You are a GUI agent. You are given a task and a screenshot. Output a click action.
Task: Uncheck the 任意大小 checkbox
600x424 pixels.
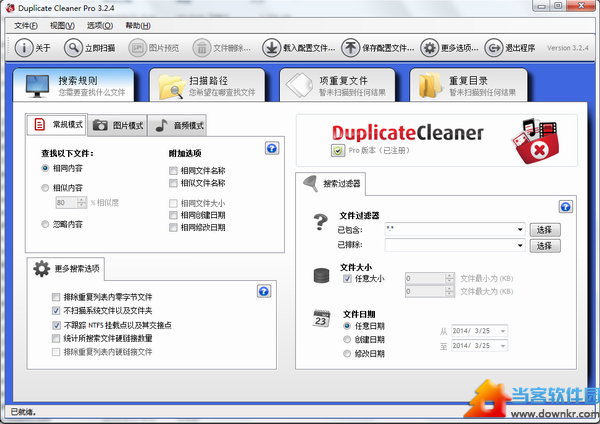(x=347, y=279)
